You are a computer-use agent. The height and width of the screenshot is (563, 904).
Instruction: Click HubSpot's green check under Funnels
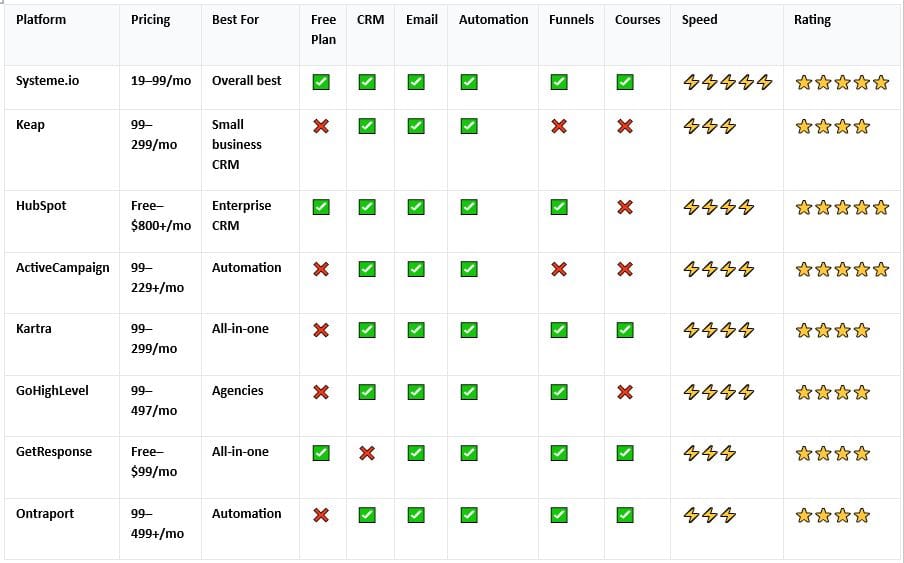559,208
